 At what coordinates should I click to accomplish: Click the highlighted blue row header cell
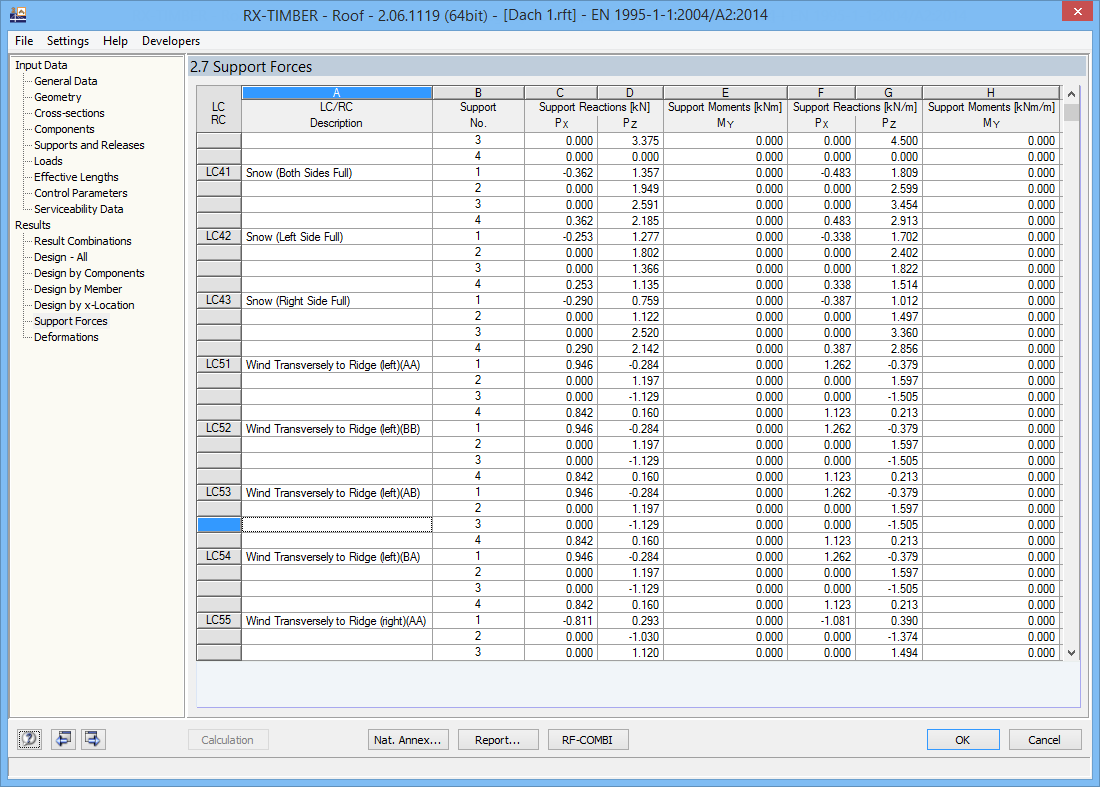pos(219,525)
